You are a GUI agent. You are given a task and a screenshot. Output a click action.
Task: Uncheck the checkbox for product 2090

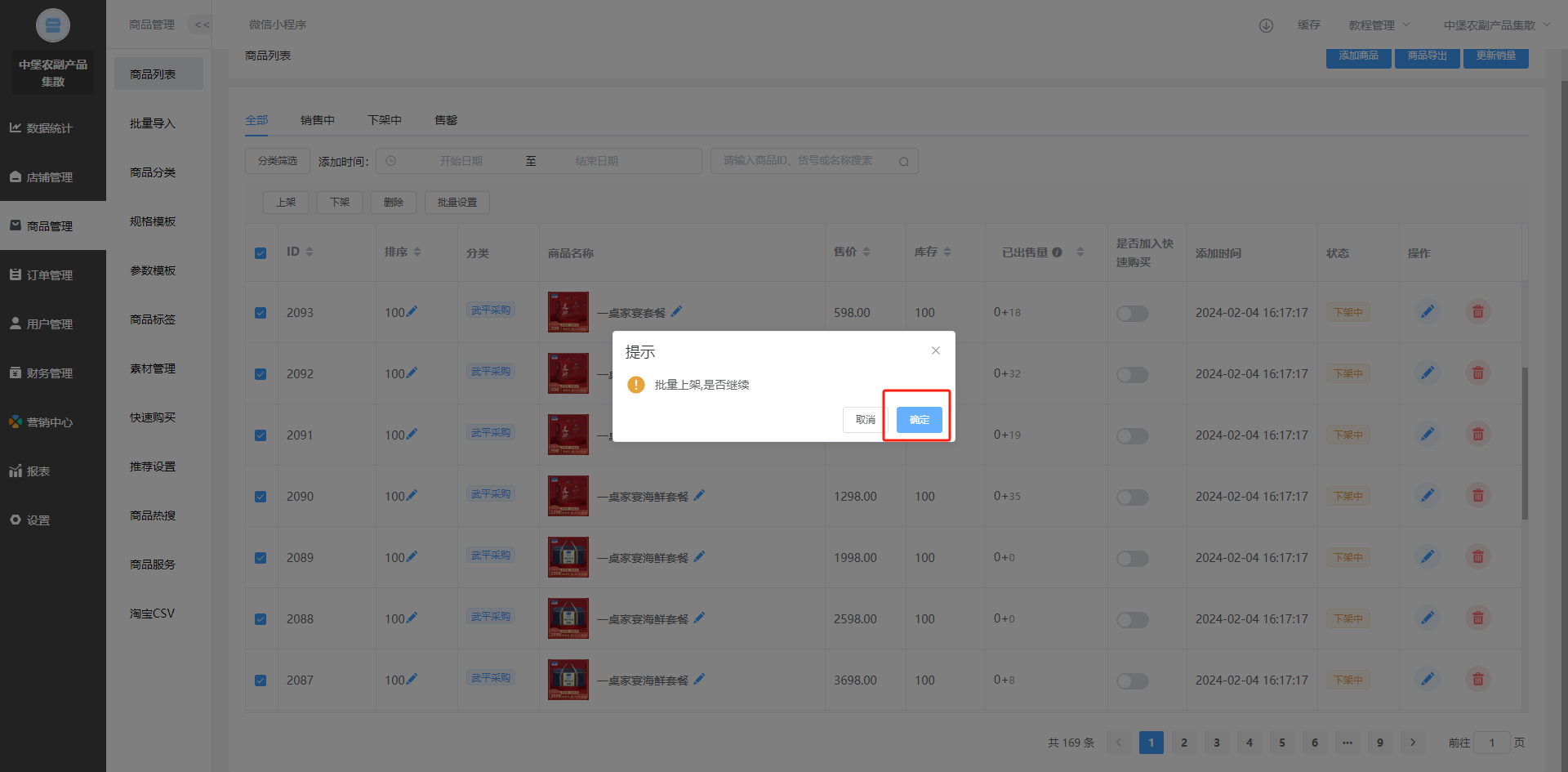pos(261,497)
